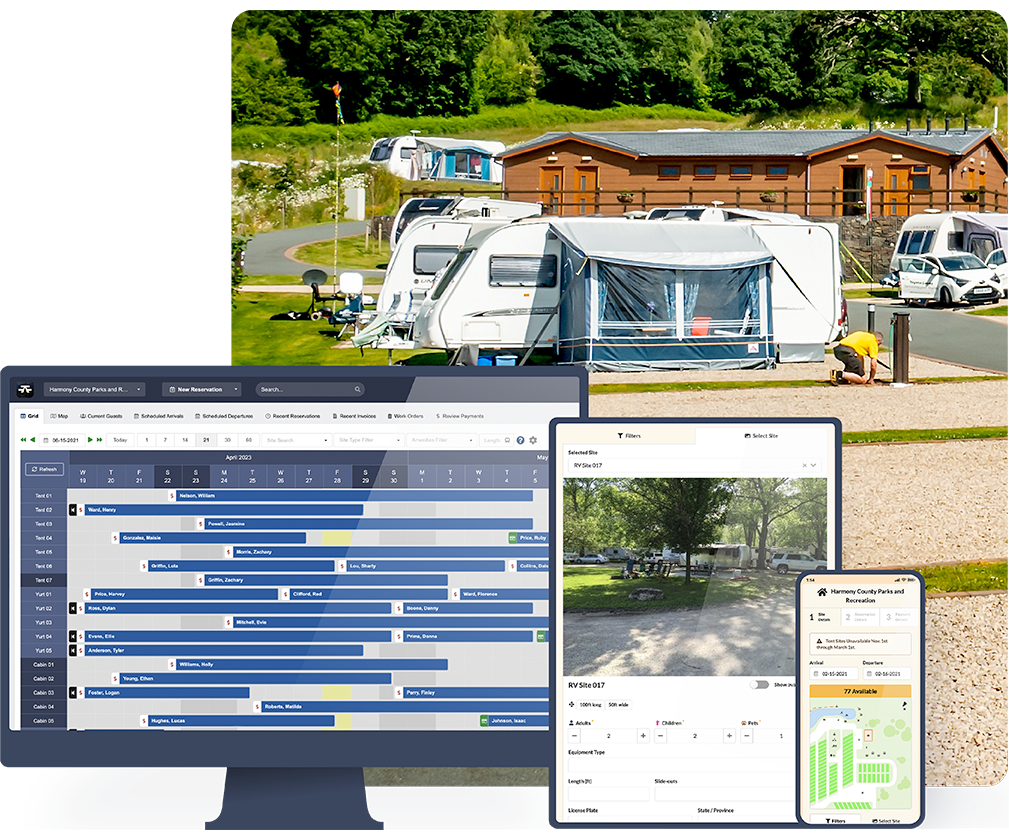Select the 14-day range button

pyautogui.click(x=185, y=440)
